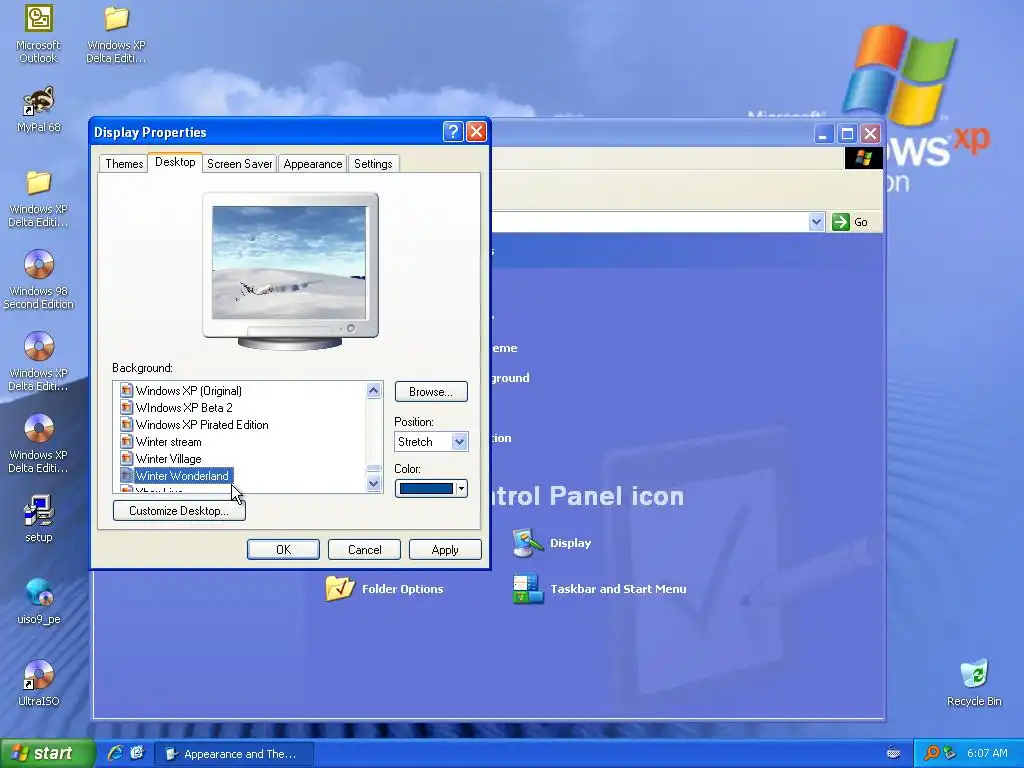Open the Recycle Bin
The image size is (1024, 768).
click(974, 683)
